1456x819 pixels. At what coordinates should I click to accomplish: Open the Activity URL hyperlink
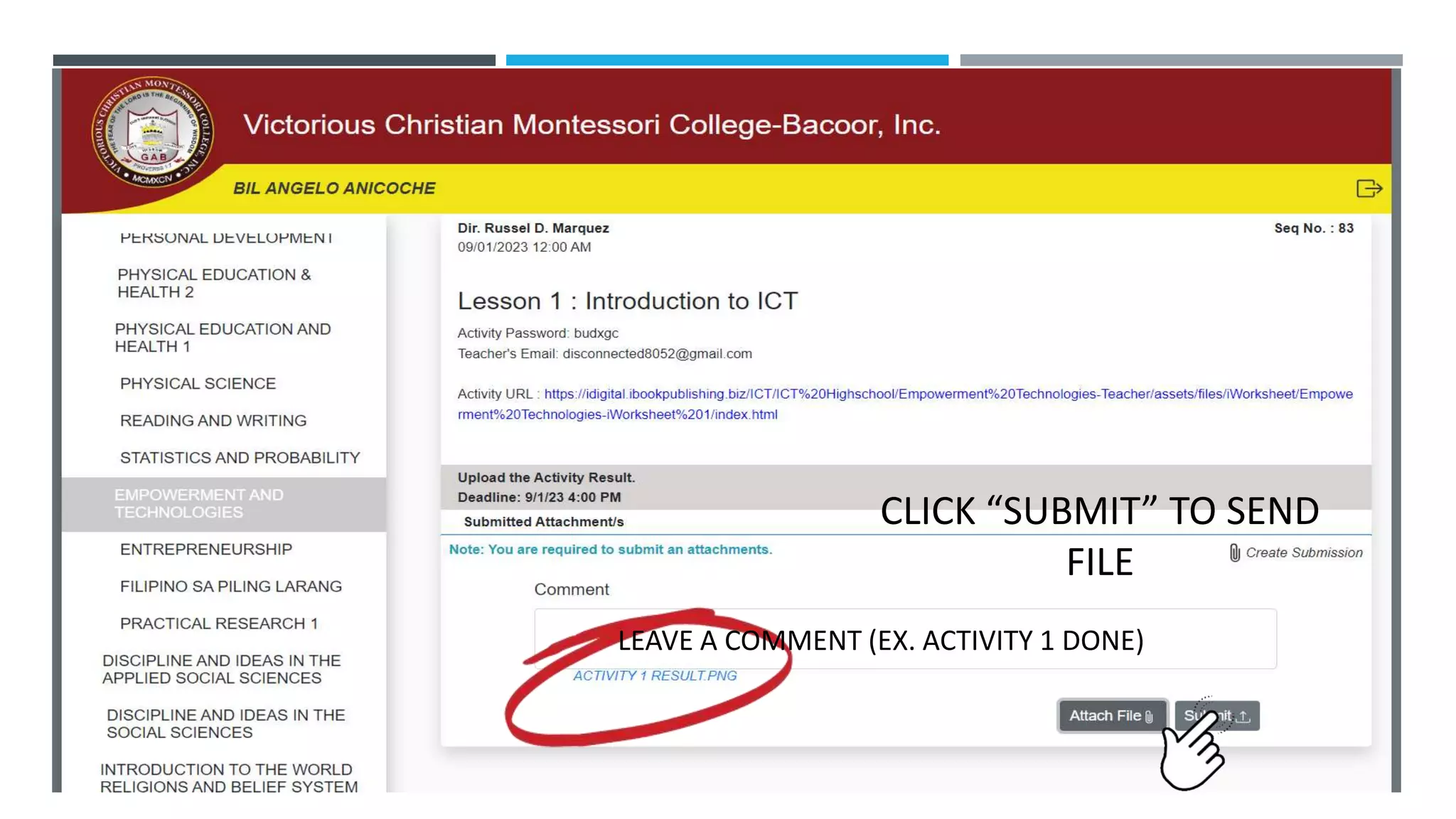point(905,404)
